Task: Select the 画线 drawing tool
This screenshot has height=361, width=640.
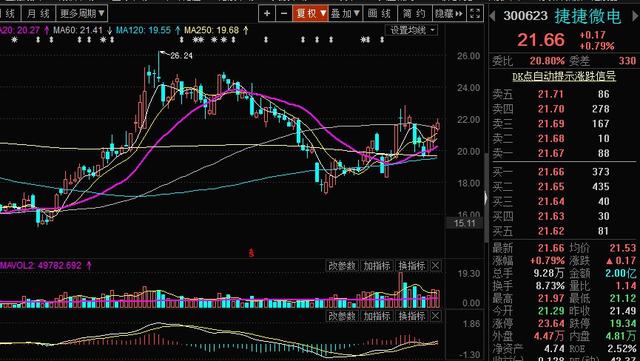Action: [x=379, y=14]
